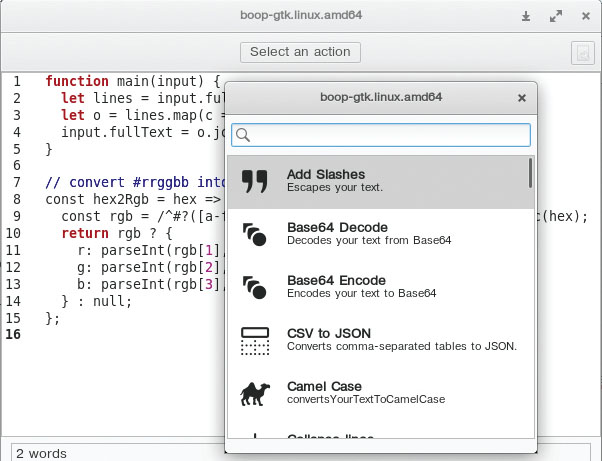602x461 pixels.
Task: Pick Base64 Encode from the list
Action: (380, 287)
